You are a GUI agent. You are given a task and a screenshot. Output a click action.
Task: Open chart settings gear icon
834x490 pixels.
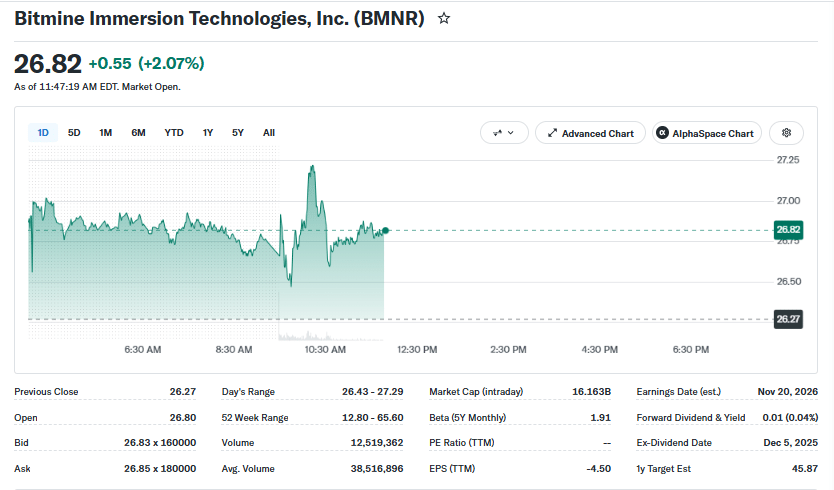click(x=786, y=133)
